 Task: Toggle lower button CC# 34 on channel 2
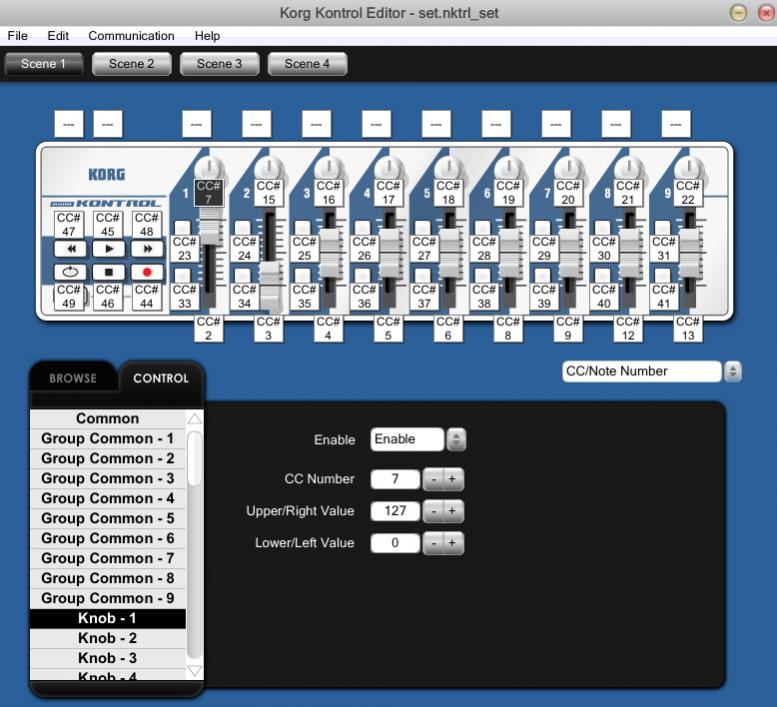[245, 296]
